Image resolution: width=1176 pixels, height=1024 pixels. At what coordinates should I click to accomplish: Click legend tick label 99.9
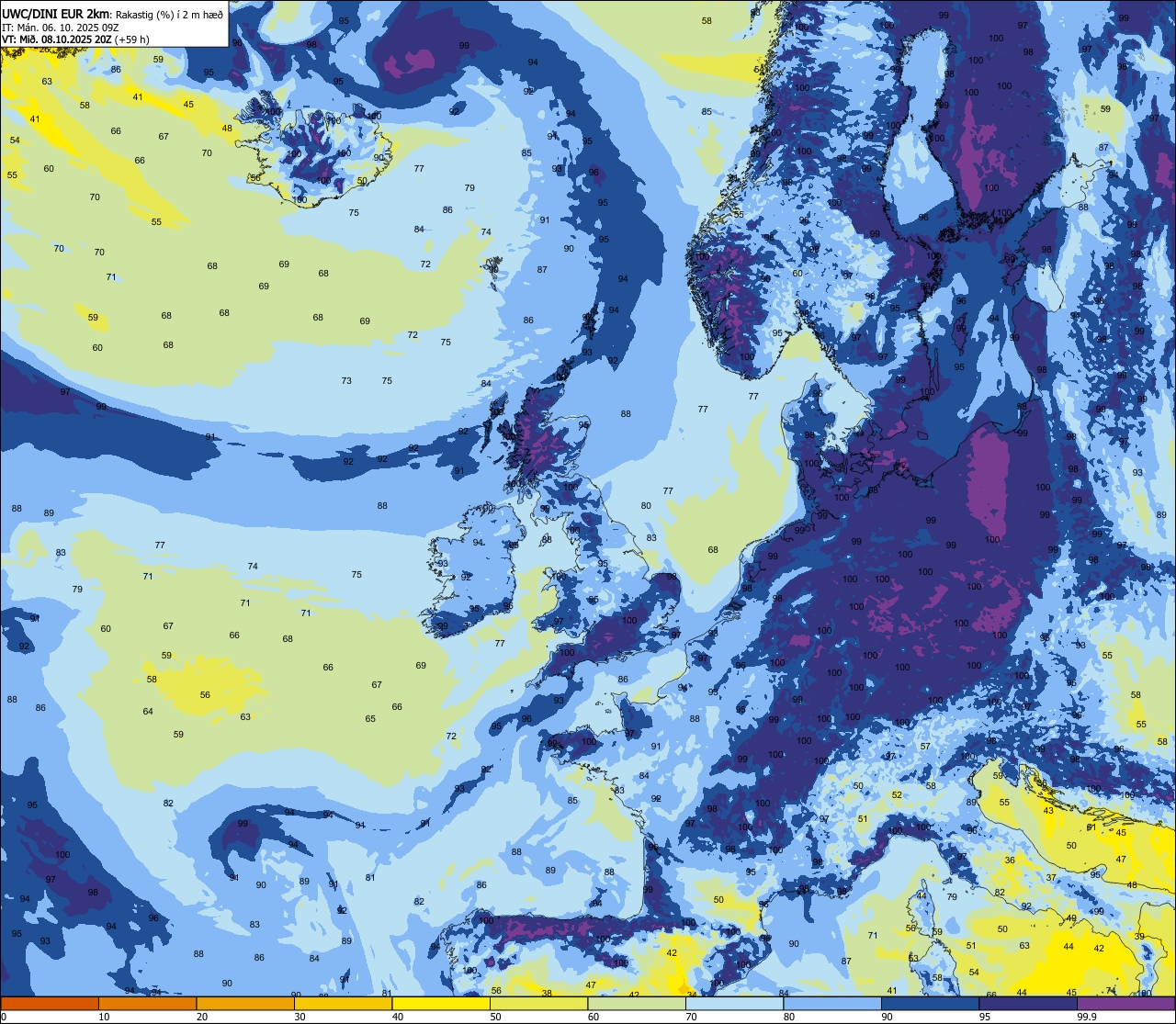(x=1086, y=1017)
